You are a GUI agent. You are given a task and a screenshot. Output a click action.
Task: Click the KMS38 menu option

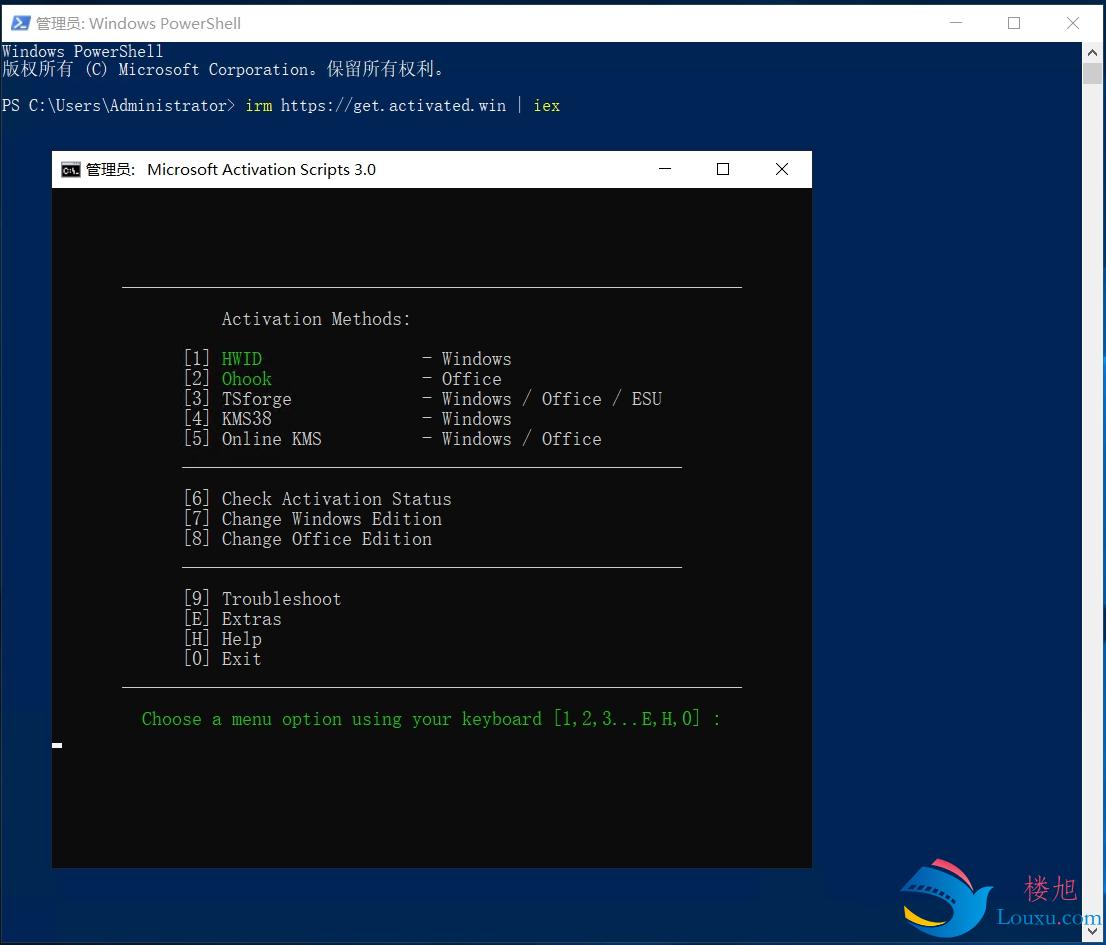[x=247, y=419]
